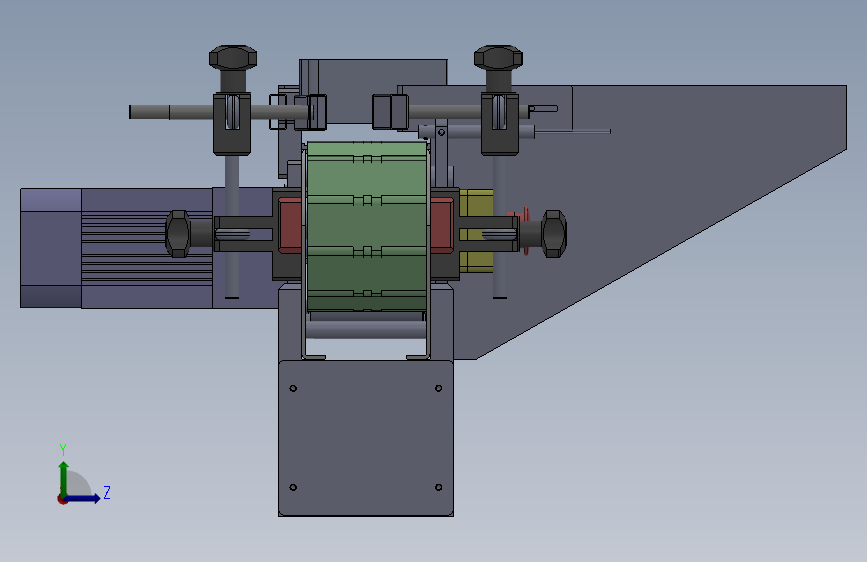Select the rectangular base plate with four holes
The image size is (867, 562).
366,438
